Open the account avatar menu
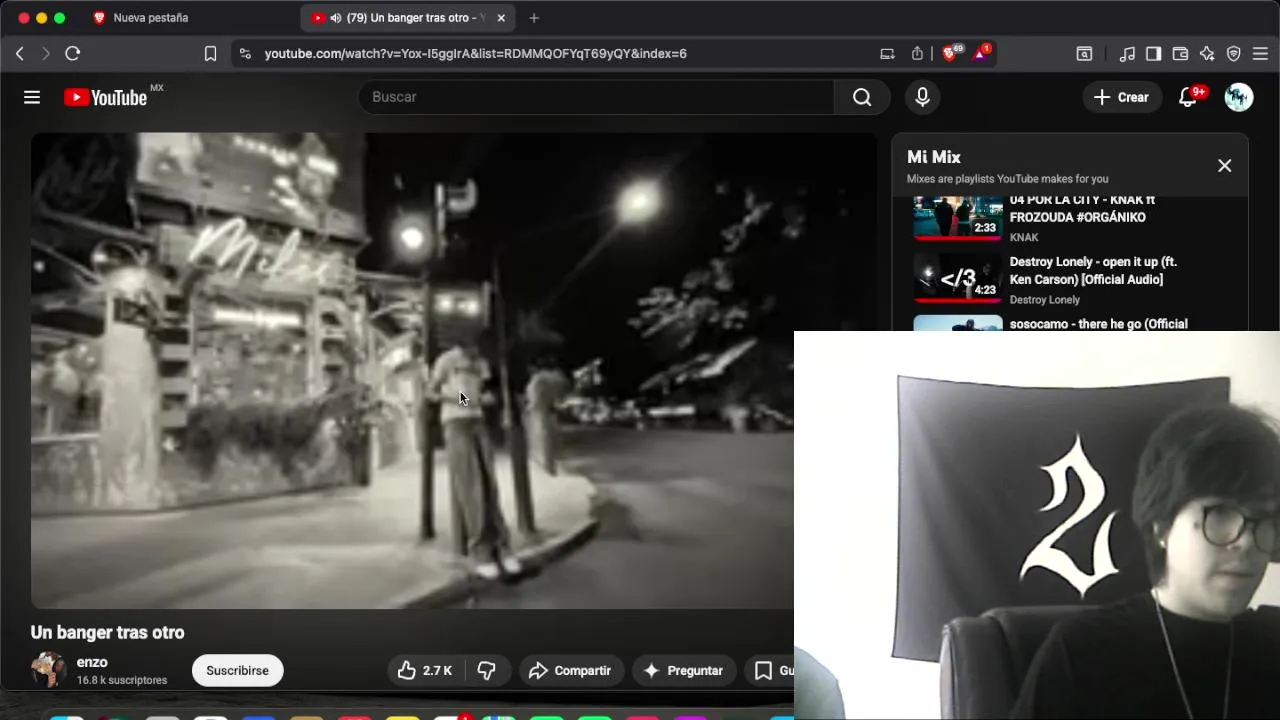The image size is (1280, 720). coord(1239,97)
